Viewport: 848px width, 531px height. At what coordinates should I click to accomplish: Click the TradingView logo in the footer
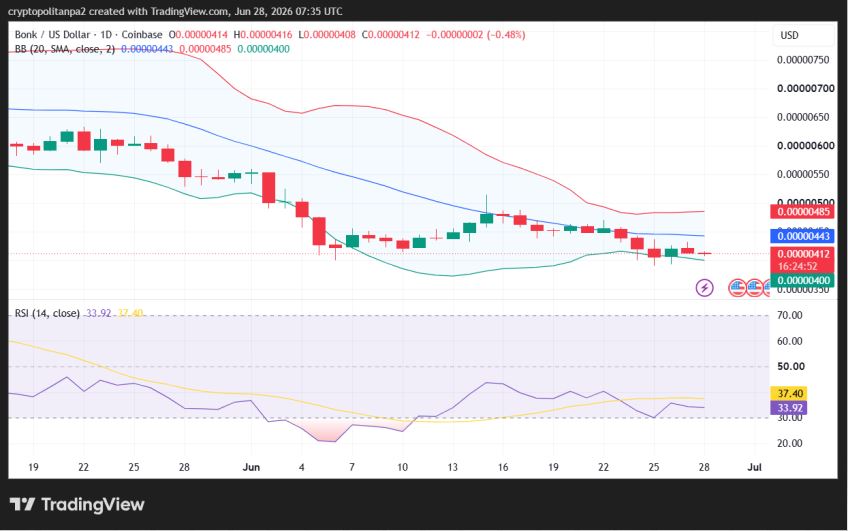pyautogui.click(x=77, y=505)
